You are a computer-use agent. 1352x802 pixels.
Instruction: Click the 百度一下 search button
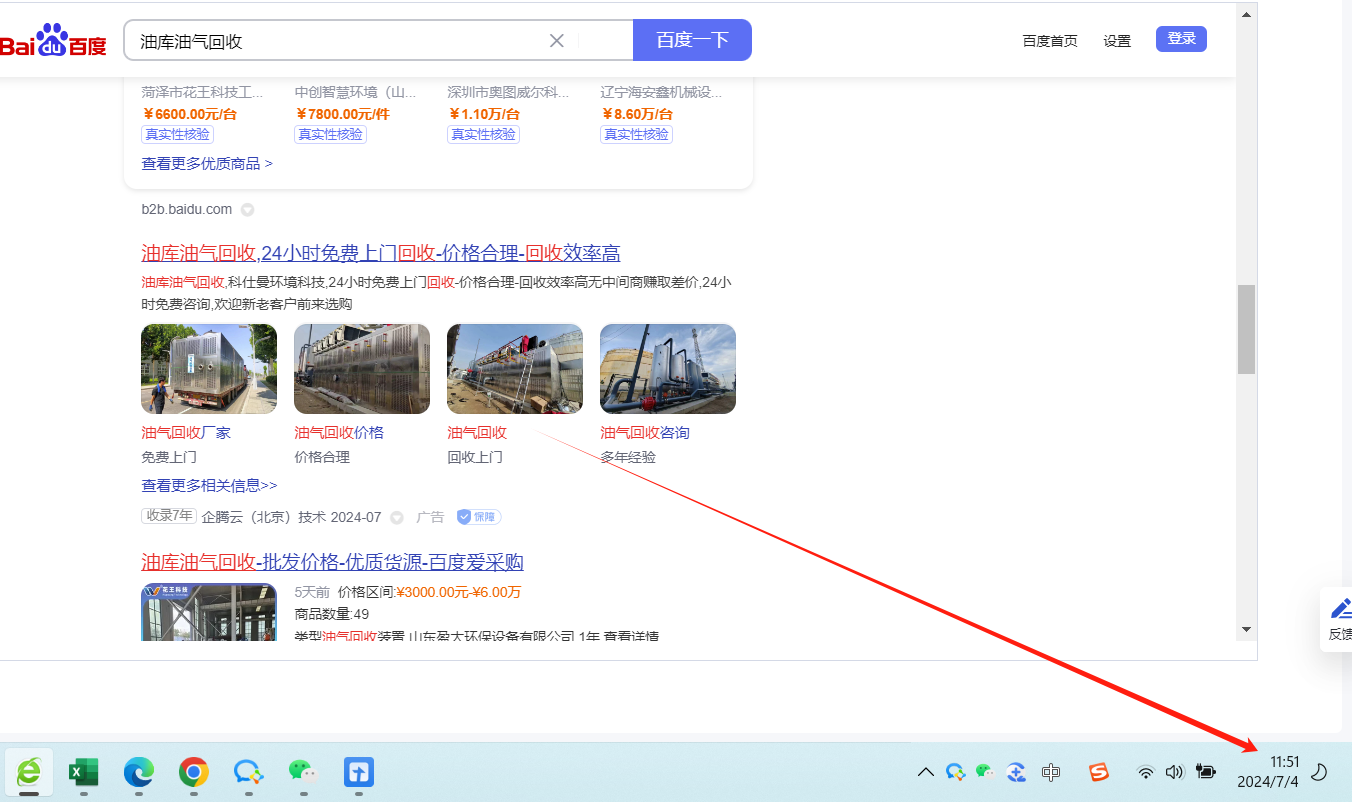point(692,40)
